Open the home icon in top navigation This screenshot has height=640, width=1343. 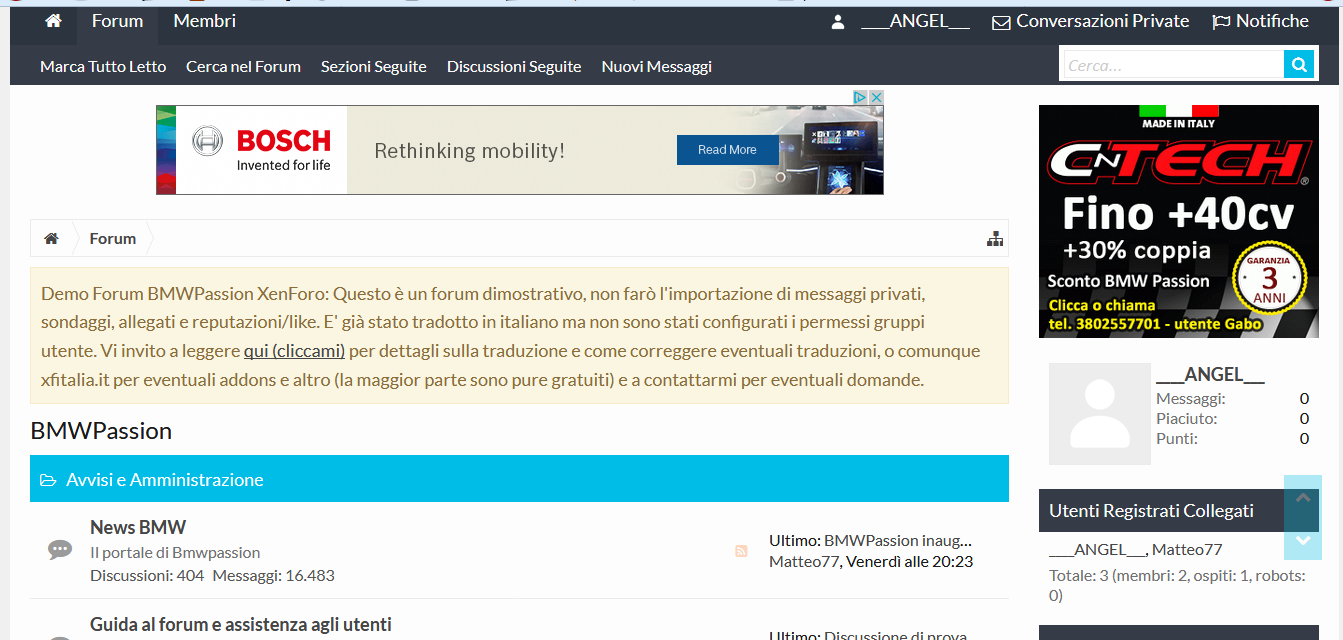click(54, 21)
